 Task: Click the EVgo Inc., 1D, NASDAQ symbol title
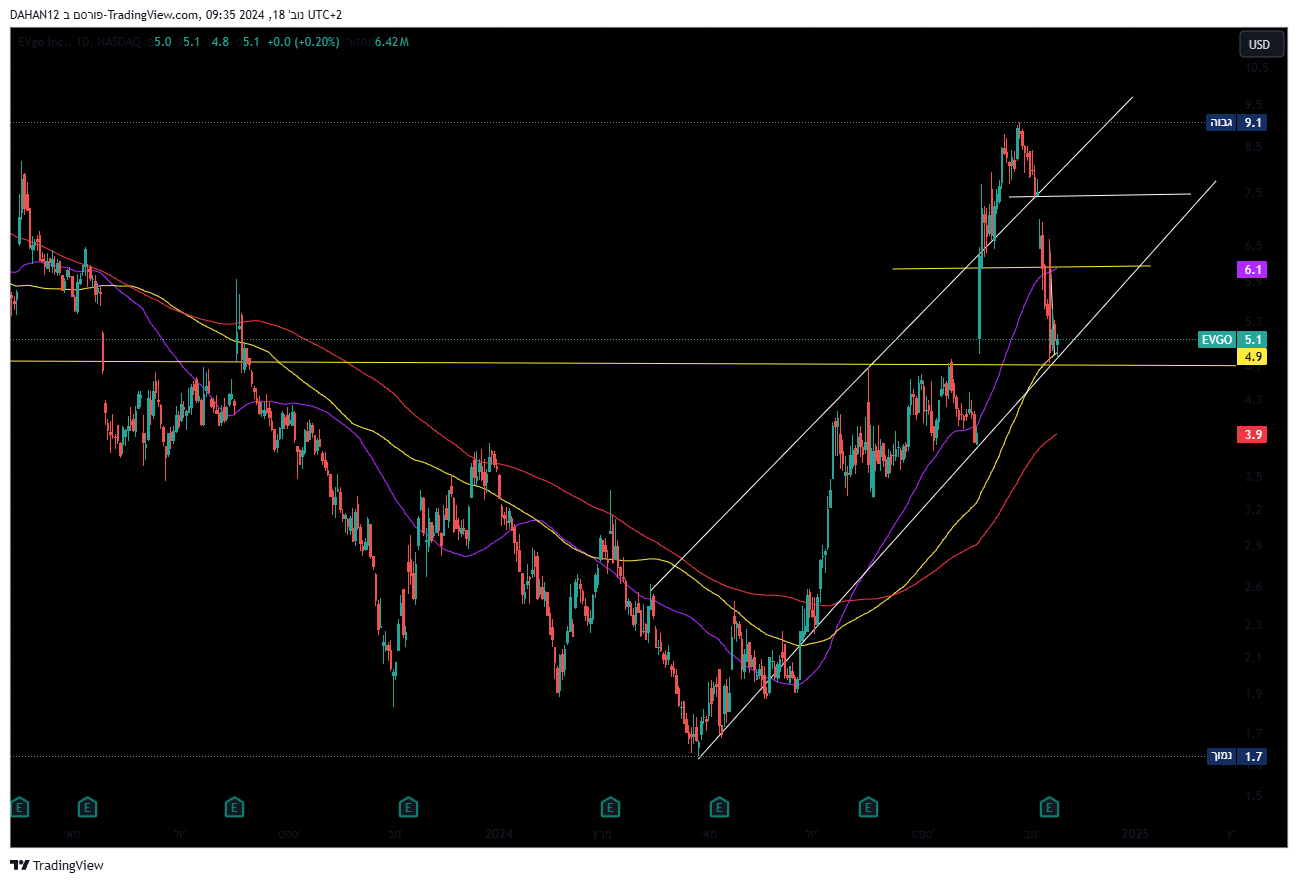tap(81, 42)
